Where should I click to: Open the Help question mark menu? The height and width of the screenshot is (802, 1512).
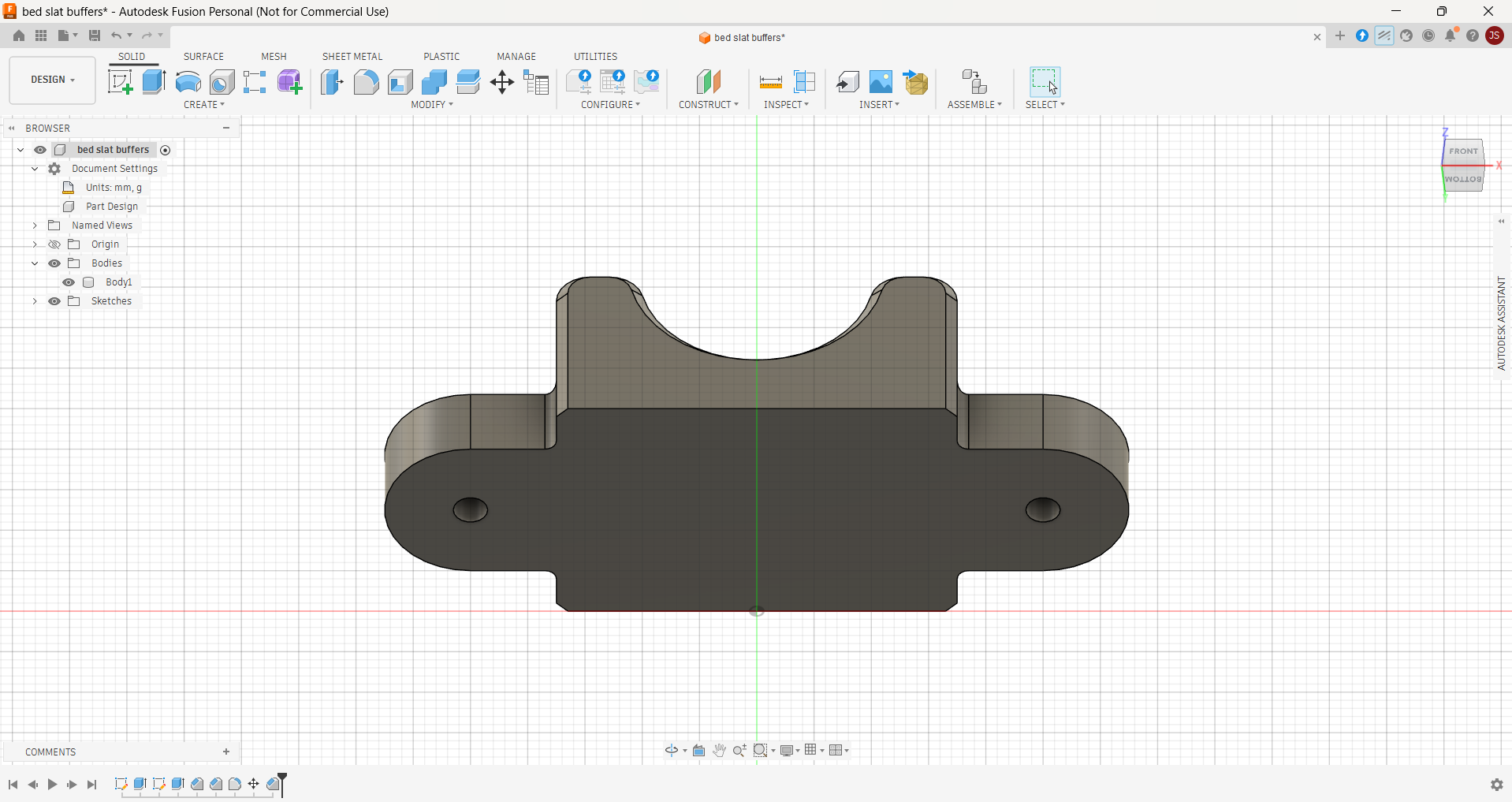1473,35
